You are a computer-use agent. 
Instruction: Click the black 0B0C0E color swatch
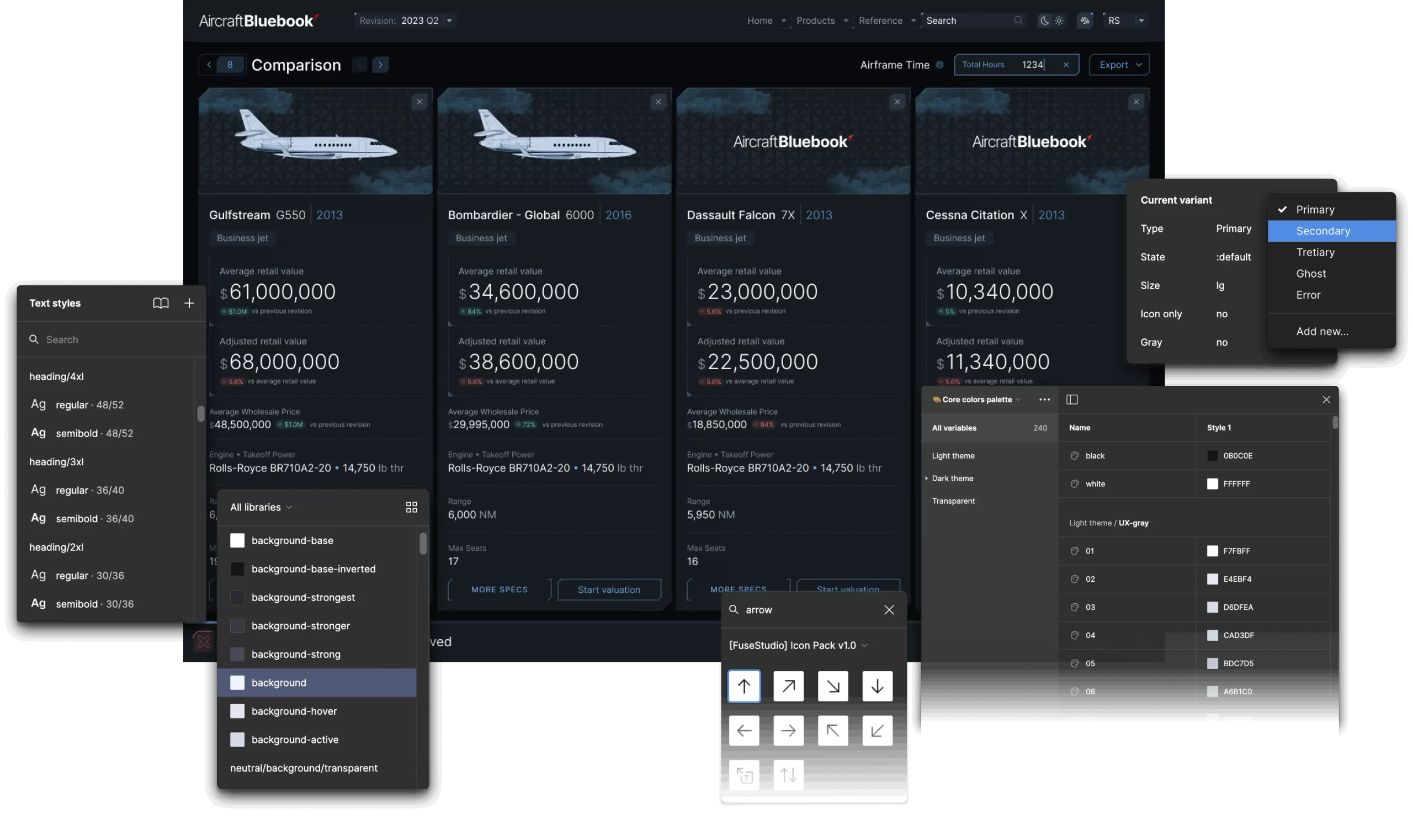pyautogui.click(x=1212, y=456)
